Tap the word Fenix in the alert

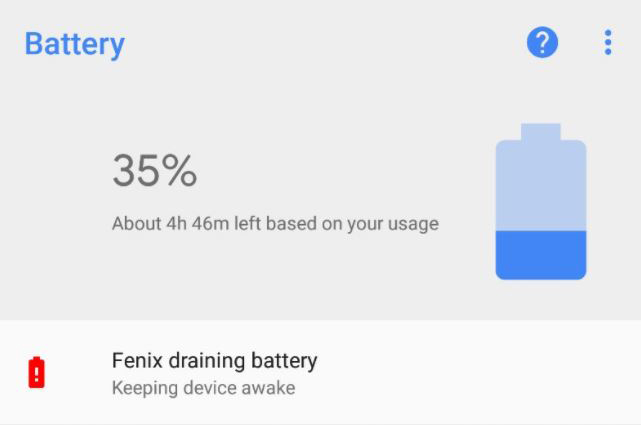click(x=136, y=361)
